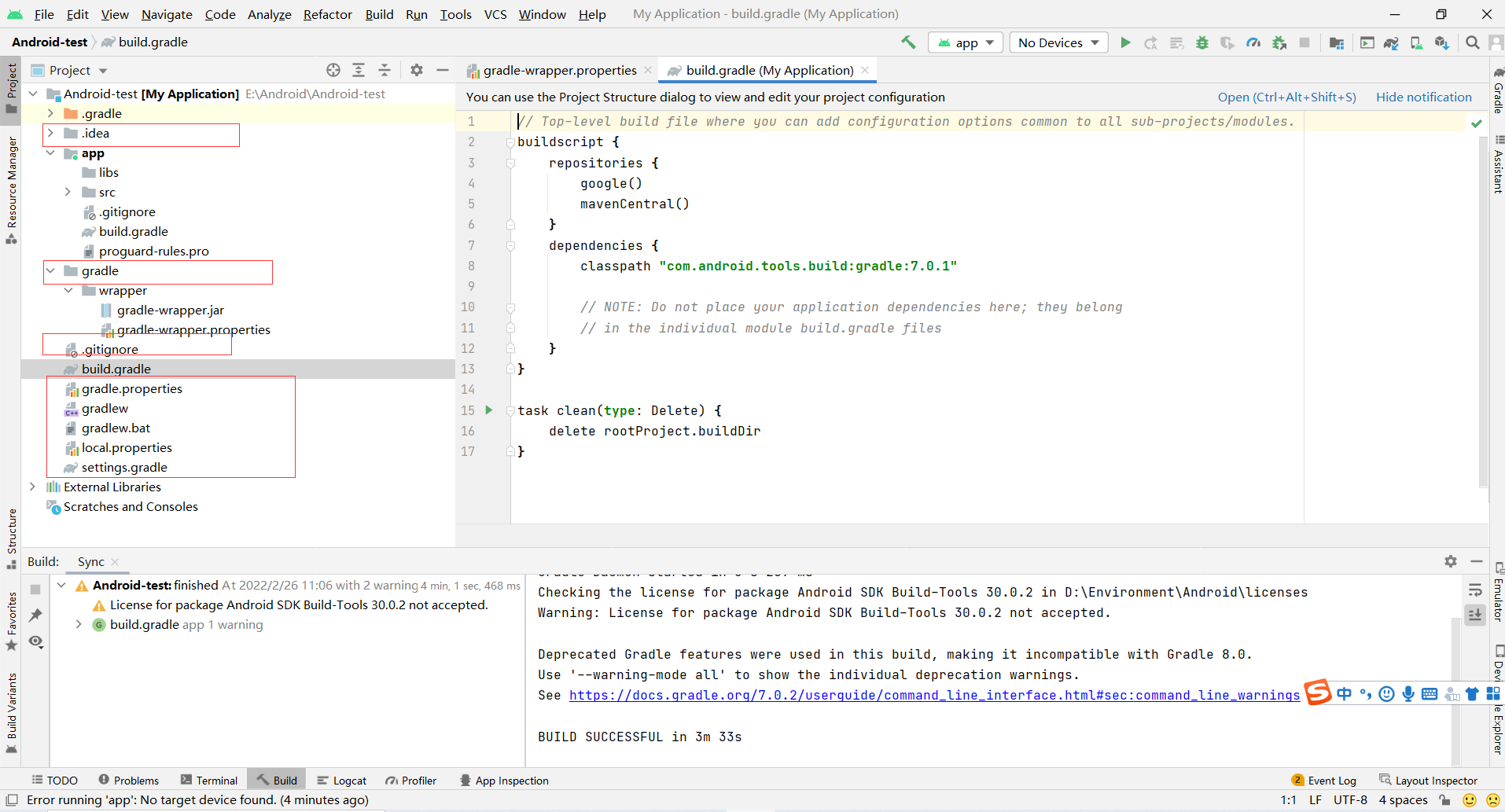Viewport: 1505px width, 812px height.
Task: Click the read-only lock icon in status bar
Action: (1444, 800)
